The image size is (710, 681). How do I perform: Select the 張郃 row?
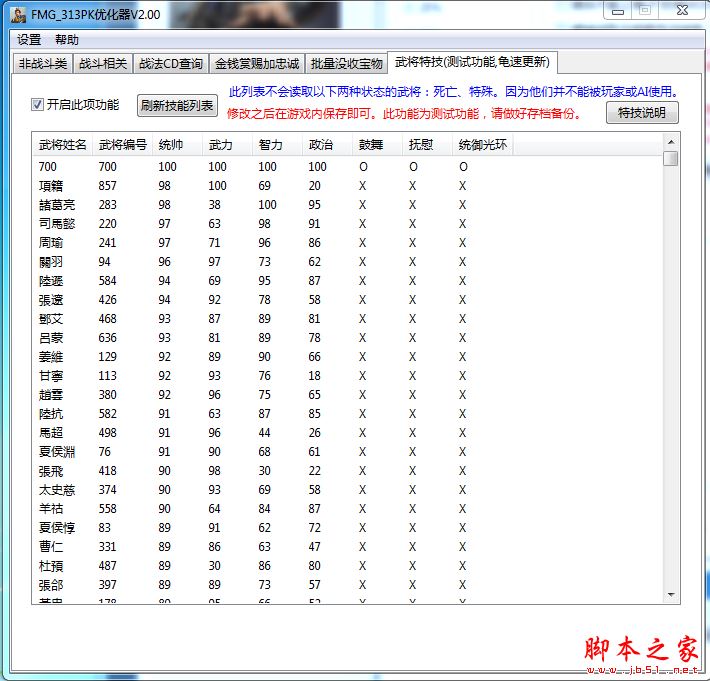point(347,585)
